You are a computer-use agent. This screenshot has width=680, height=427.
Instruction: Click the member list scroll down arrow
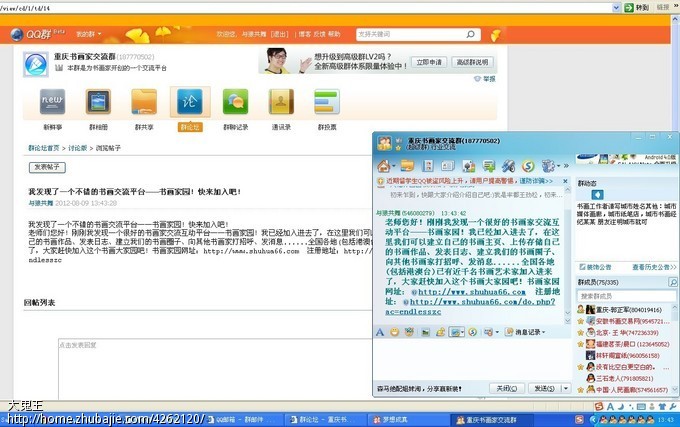[675, 389]
